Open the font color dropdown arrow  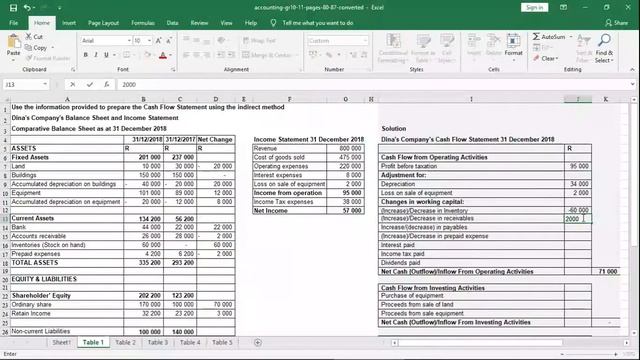[171, 55]
